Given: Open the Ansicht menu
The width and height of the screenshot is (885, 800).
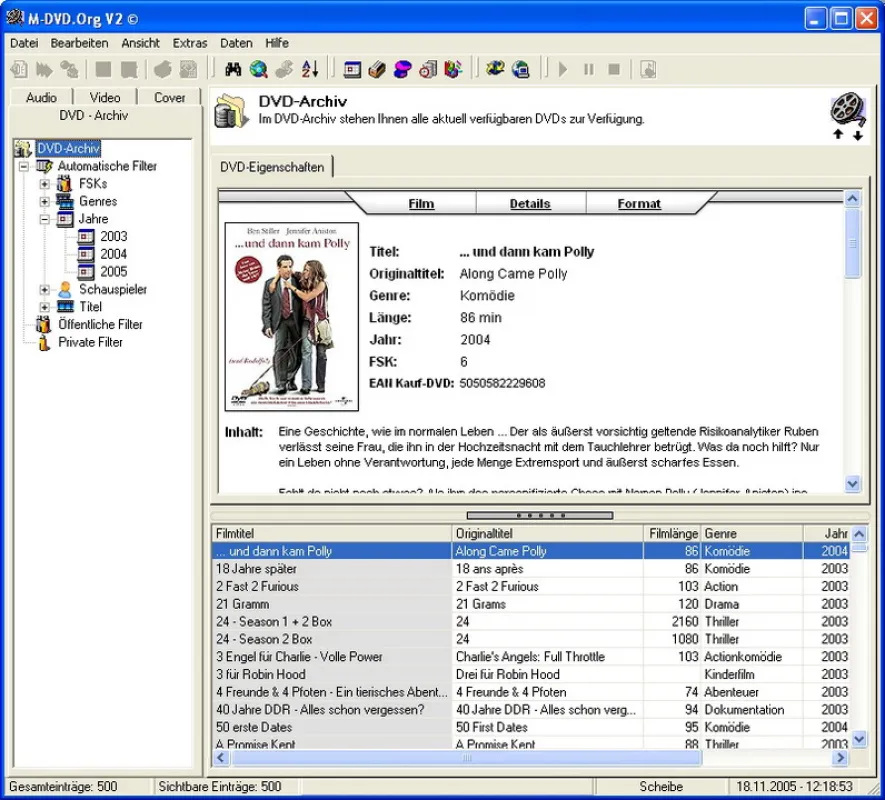Looking at the screenshot, I should coord(141,43).
